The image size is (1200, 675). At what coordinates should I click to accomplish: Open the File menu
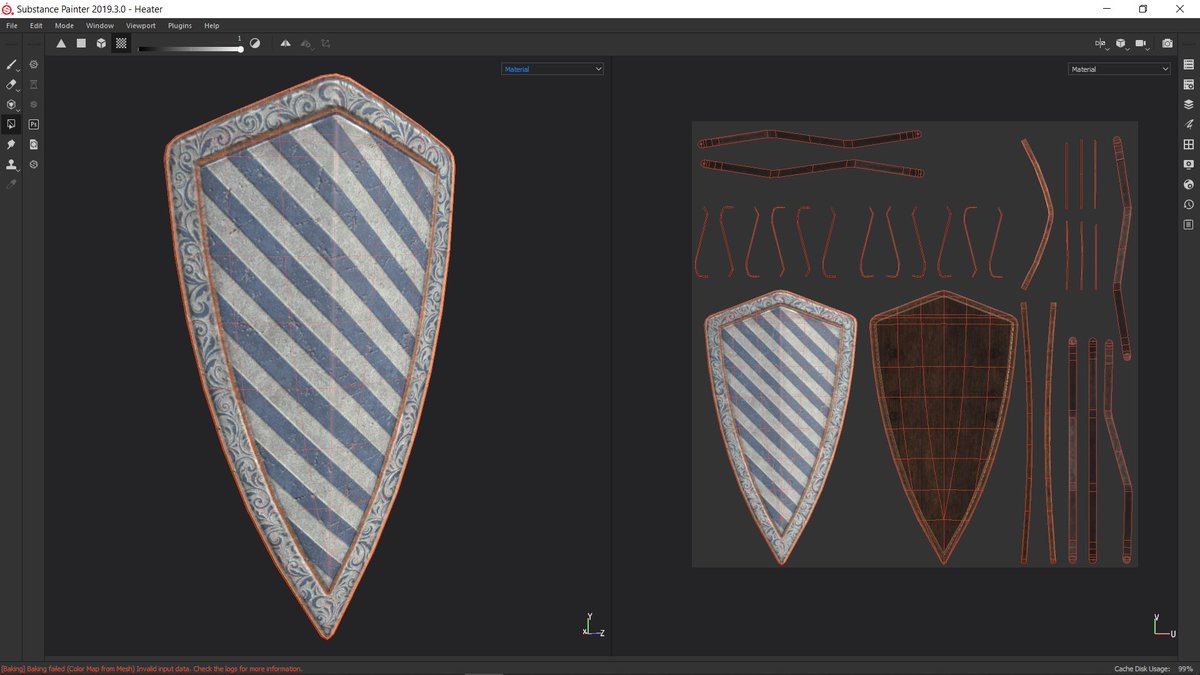pyautogui.click(x=12, y=25)
